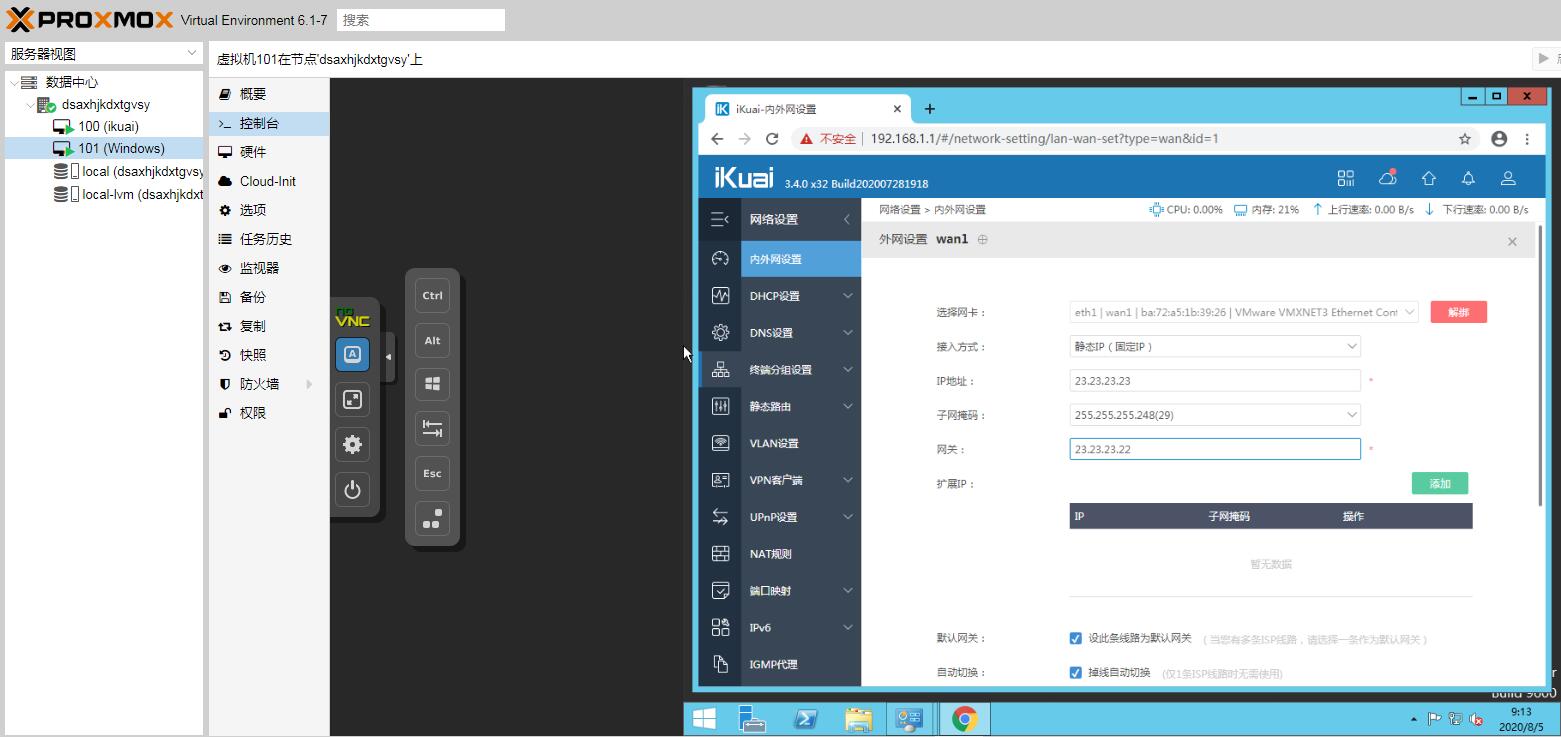Click IP地址 input field 23.23.23.23
The width and height of the screenshot is (1561, 737).
click(x=1215, y=381)
